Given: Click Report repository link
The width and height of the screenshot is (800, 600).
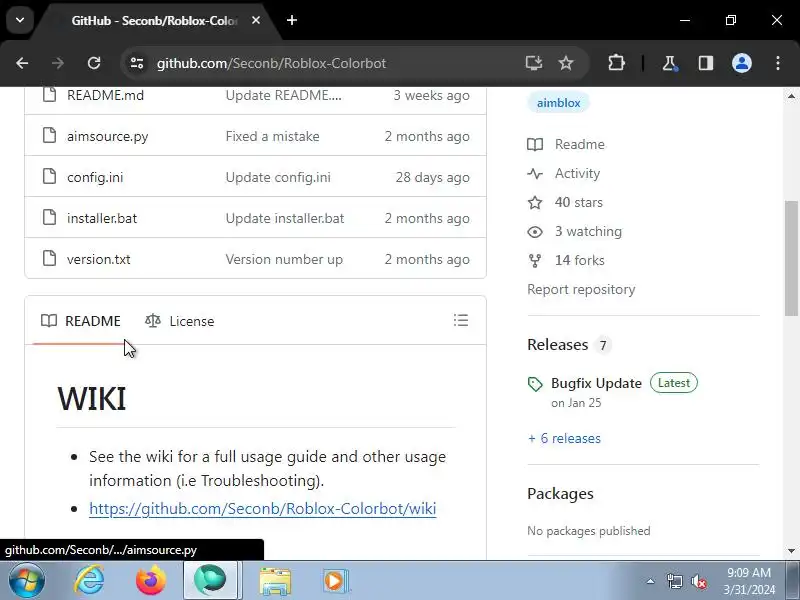Looking at the screenshot, I should click(x=581, y=289).
